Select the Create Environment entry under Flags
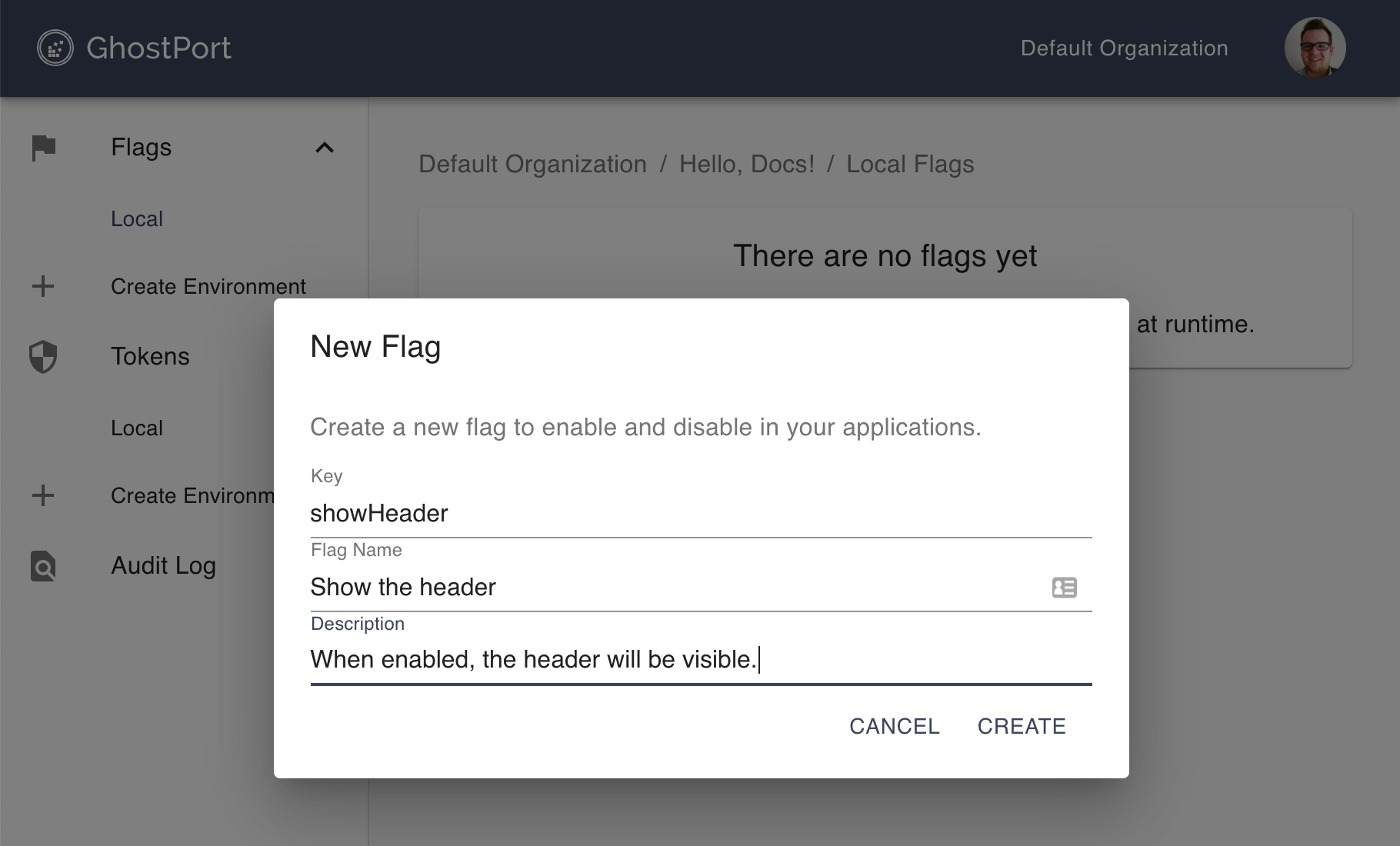Viewport: 1400px width, 846px height. (208, 286)
